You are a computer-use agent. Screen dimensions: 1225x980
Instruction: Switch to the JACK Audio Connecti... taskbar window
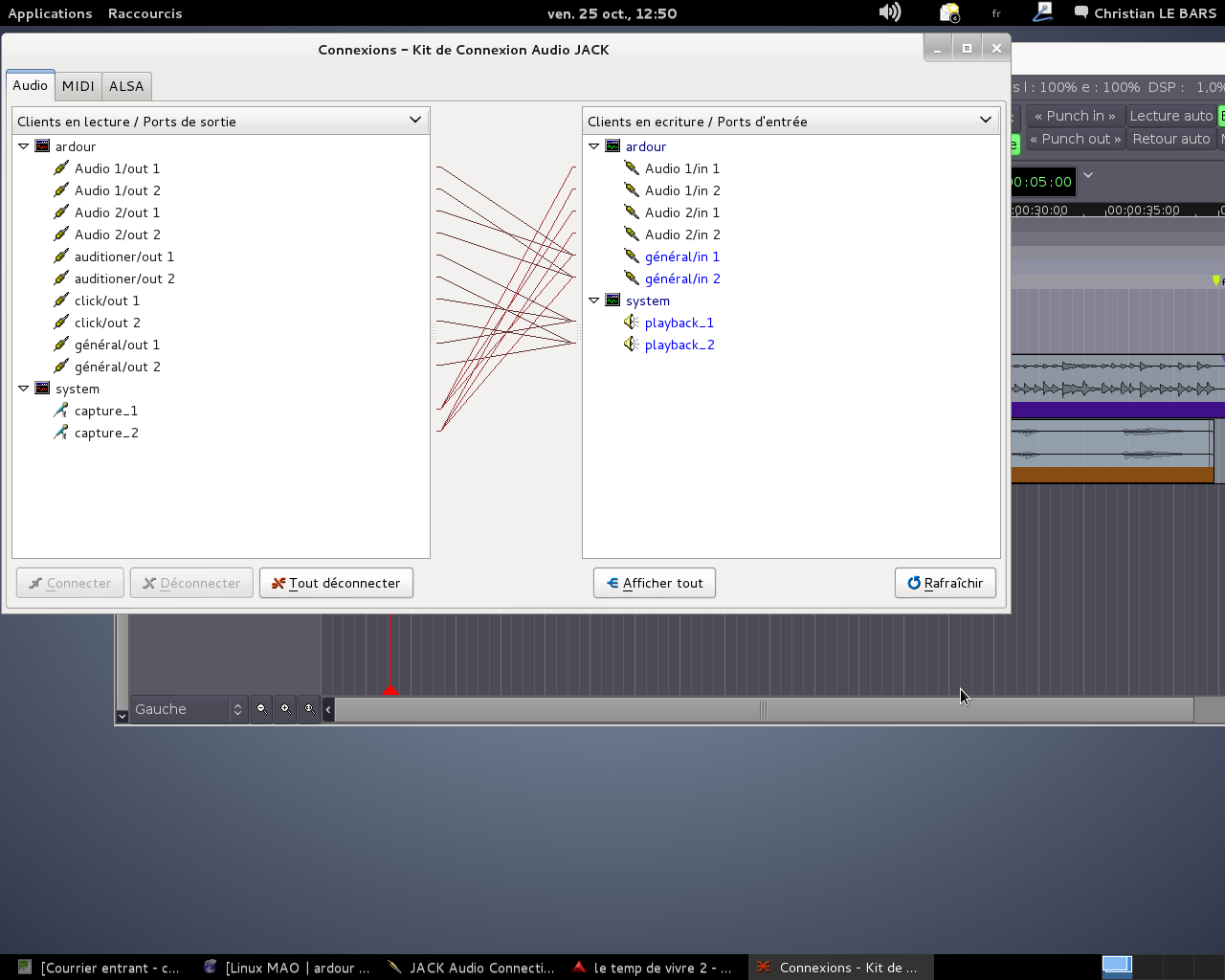[471, 968]
